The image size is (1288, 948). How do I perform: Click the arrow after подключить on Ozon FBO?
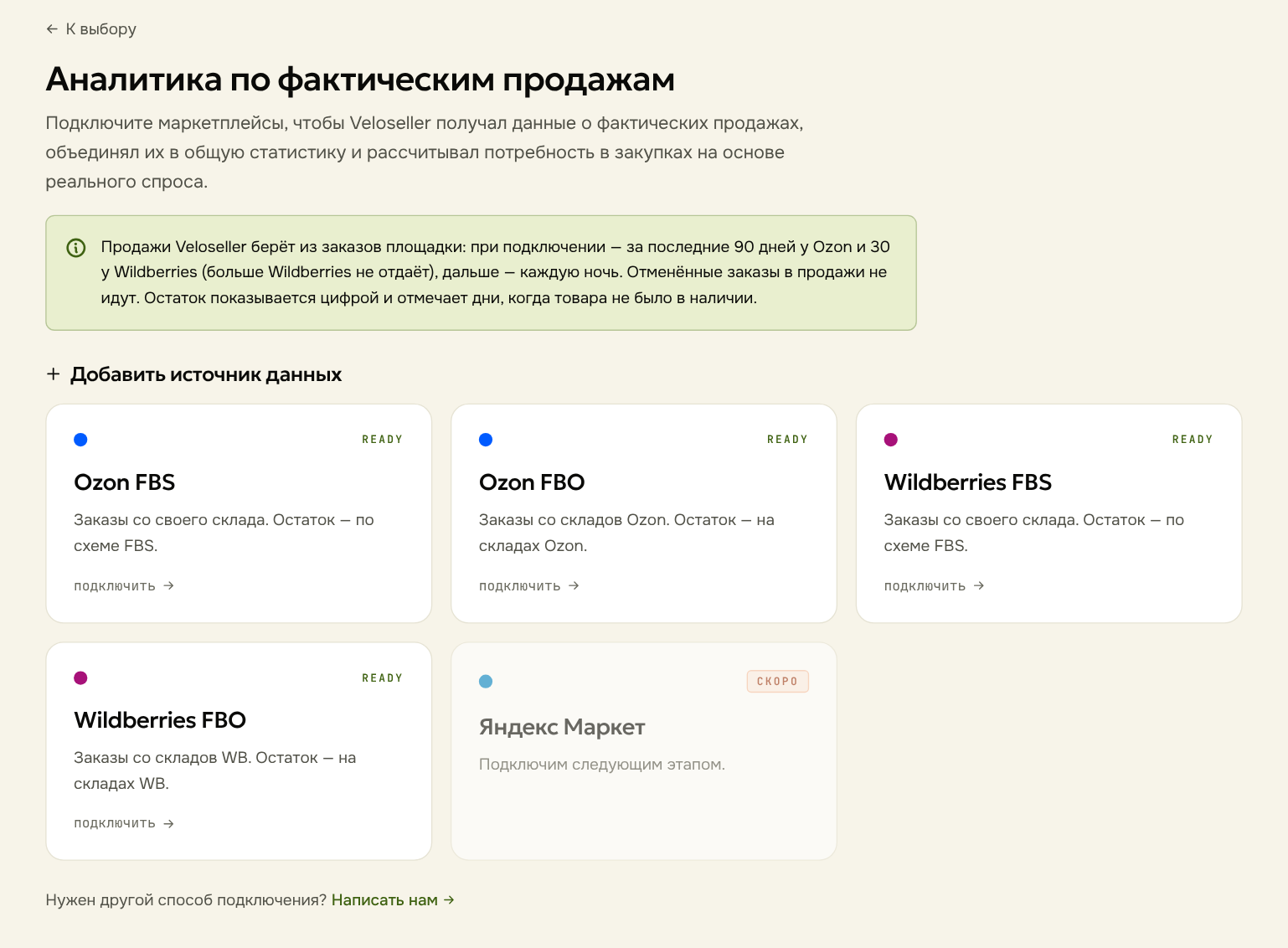coord(574,585)
